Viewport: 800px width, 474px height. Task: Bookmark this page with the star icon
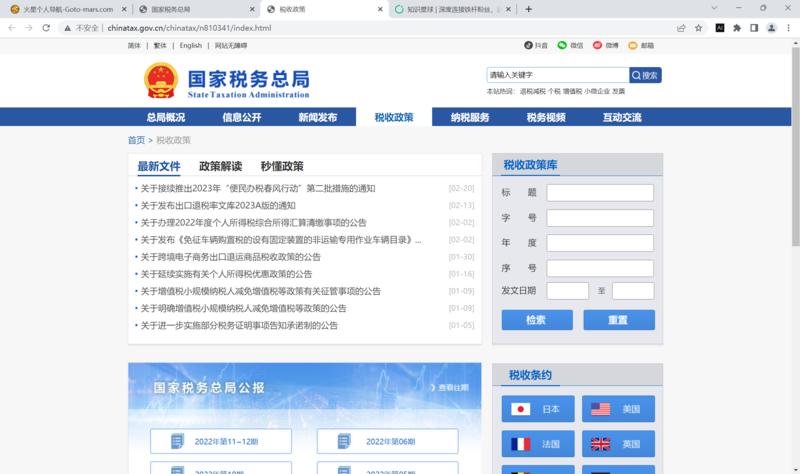[x=698, y=28]
